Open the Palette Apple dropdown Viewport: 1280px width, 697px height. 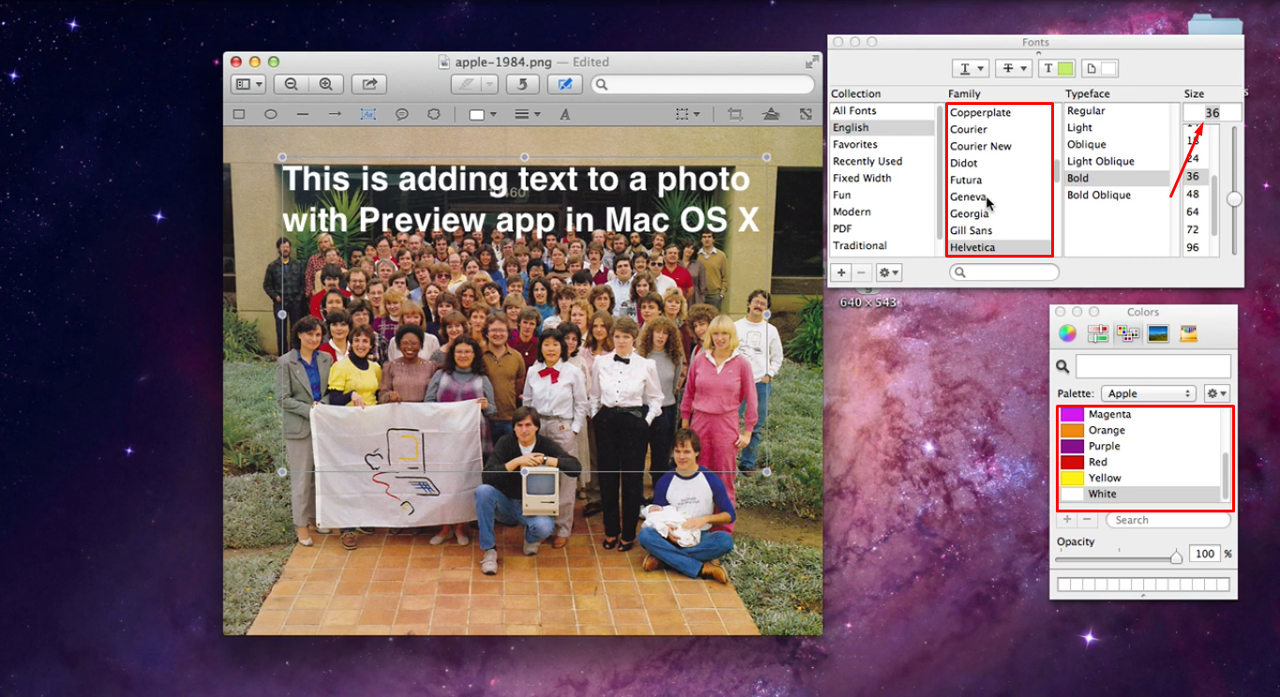click(x=1147, y=394)
